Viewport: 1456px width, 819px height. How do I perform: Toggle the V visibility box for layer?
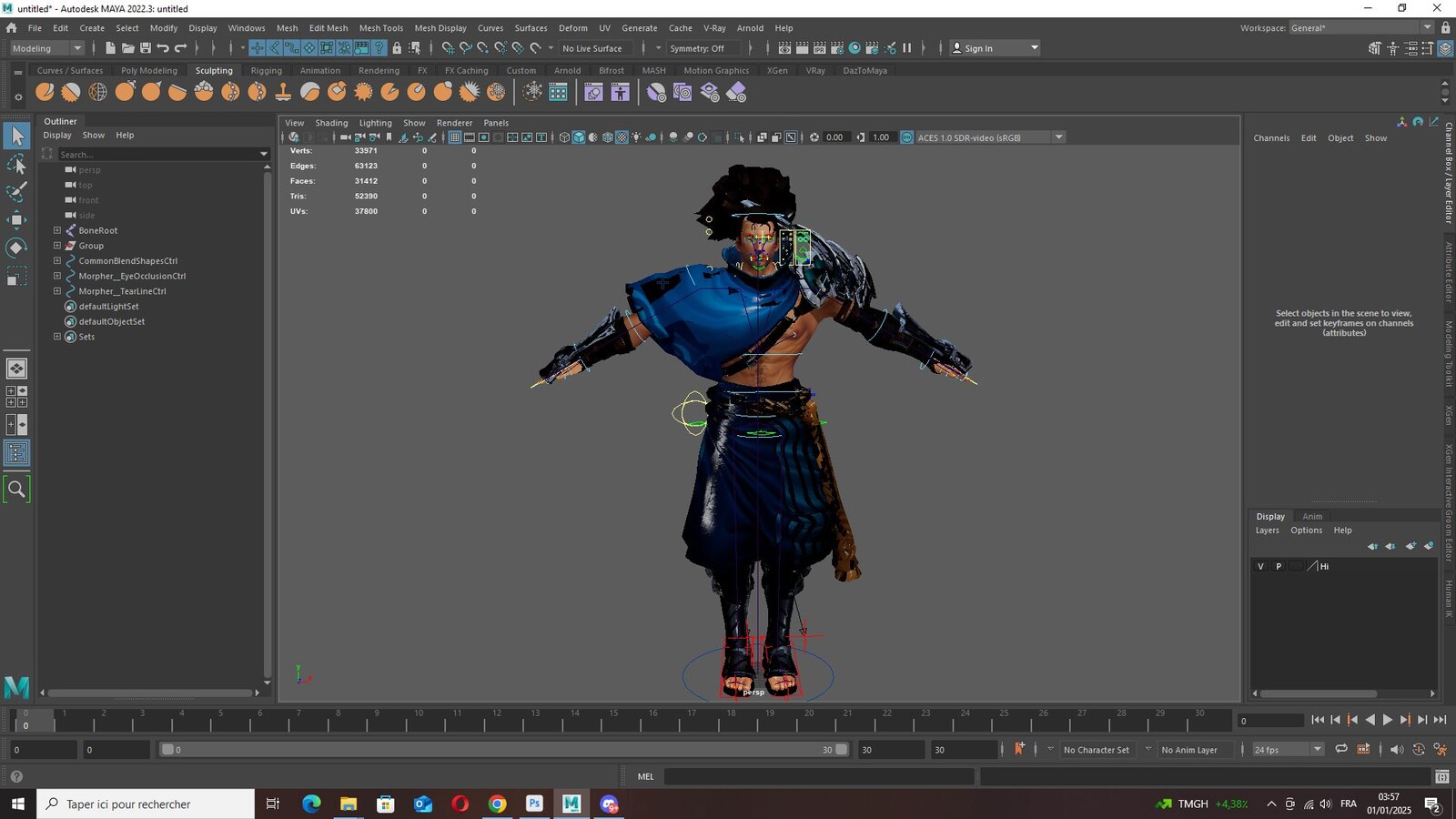(x=1260, y=566)
